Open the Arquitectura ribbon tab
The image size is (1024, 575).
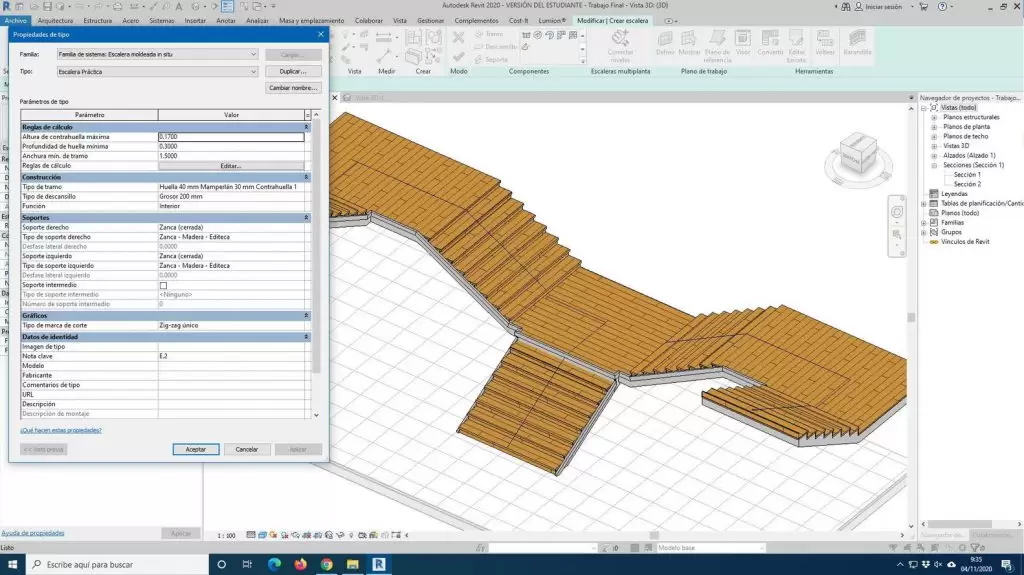pos(55,20)
